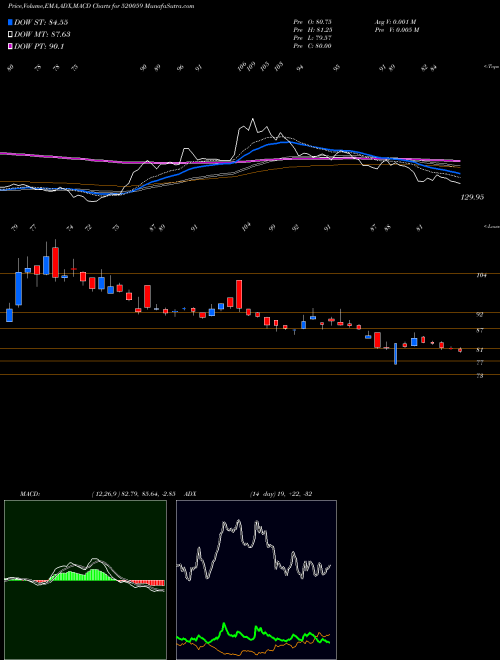Viewport: 500px width, 660px height.
Task: Click the 81 price level label
Action: pos(480,350)
